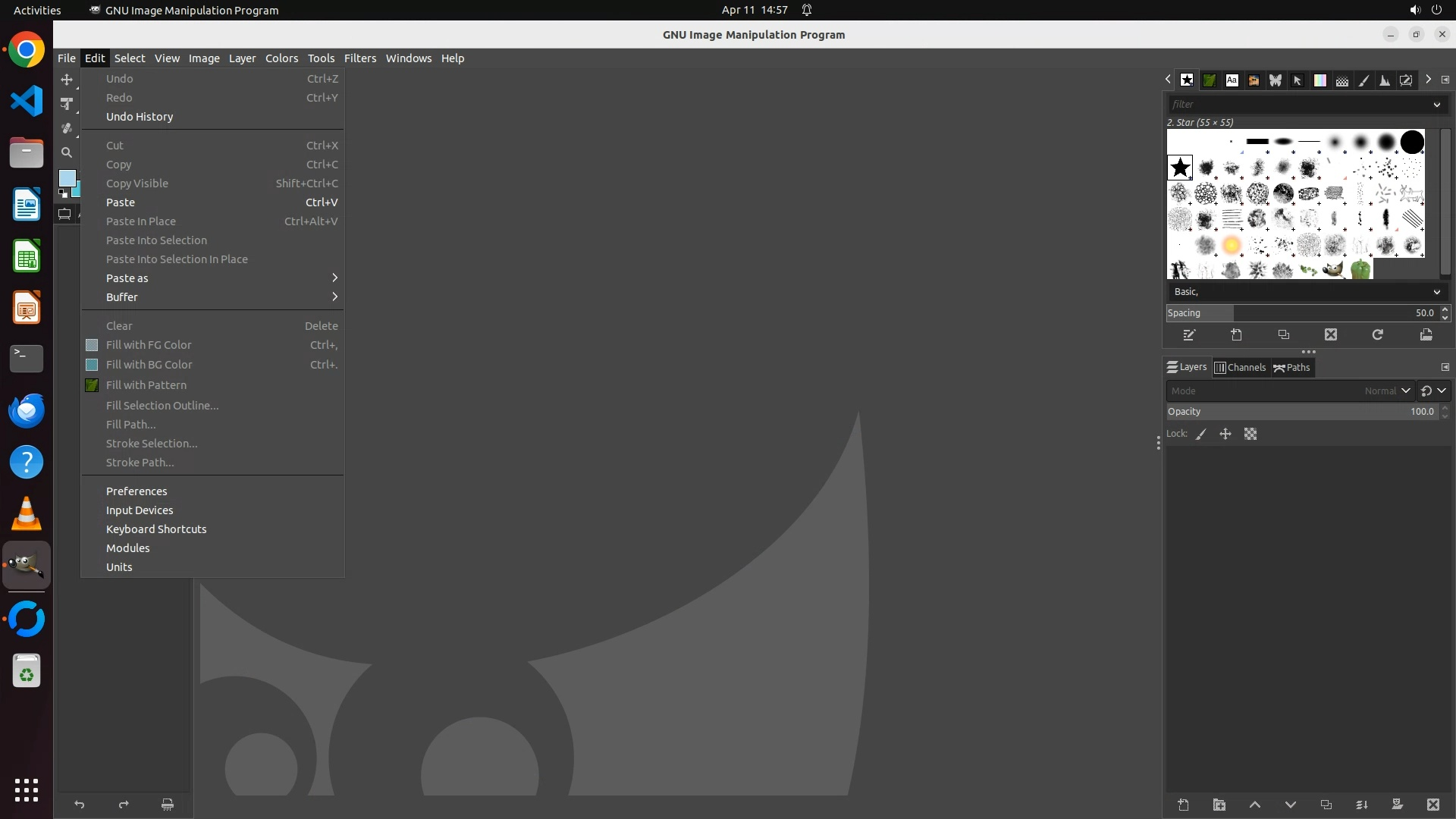Viewport: 1456px width, 819px height.
Task: Toggle Lock position and size
Action: (1225, 435)
